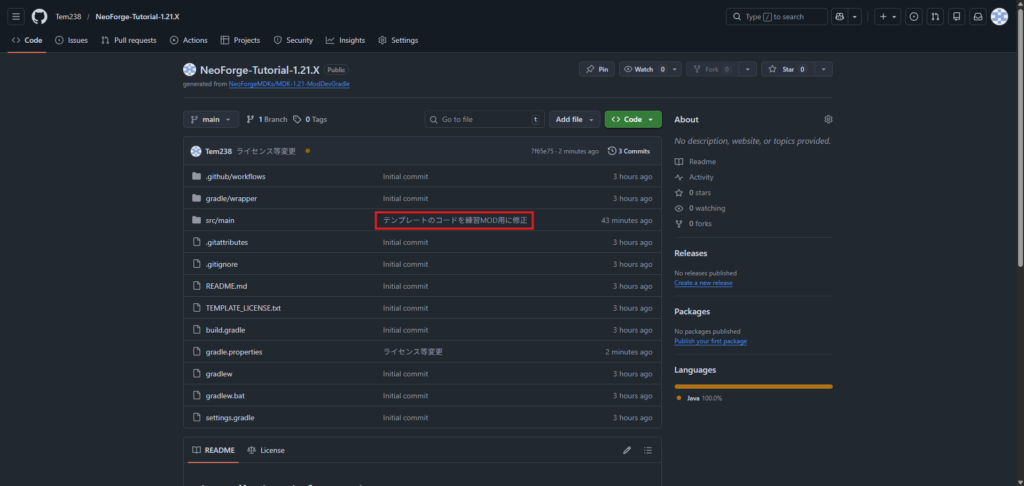The height and width of the screenshot is (486, 1024).
Task: Open the Add file dropdown
Action: pos(574,119)
